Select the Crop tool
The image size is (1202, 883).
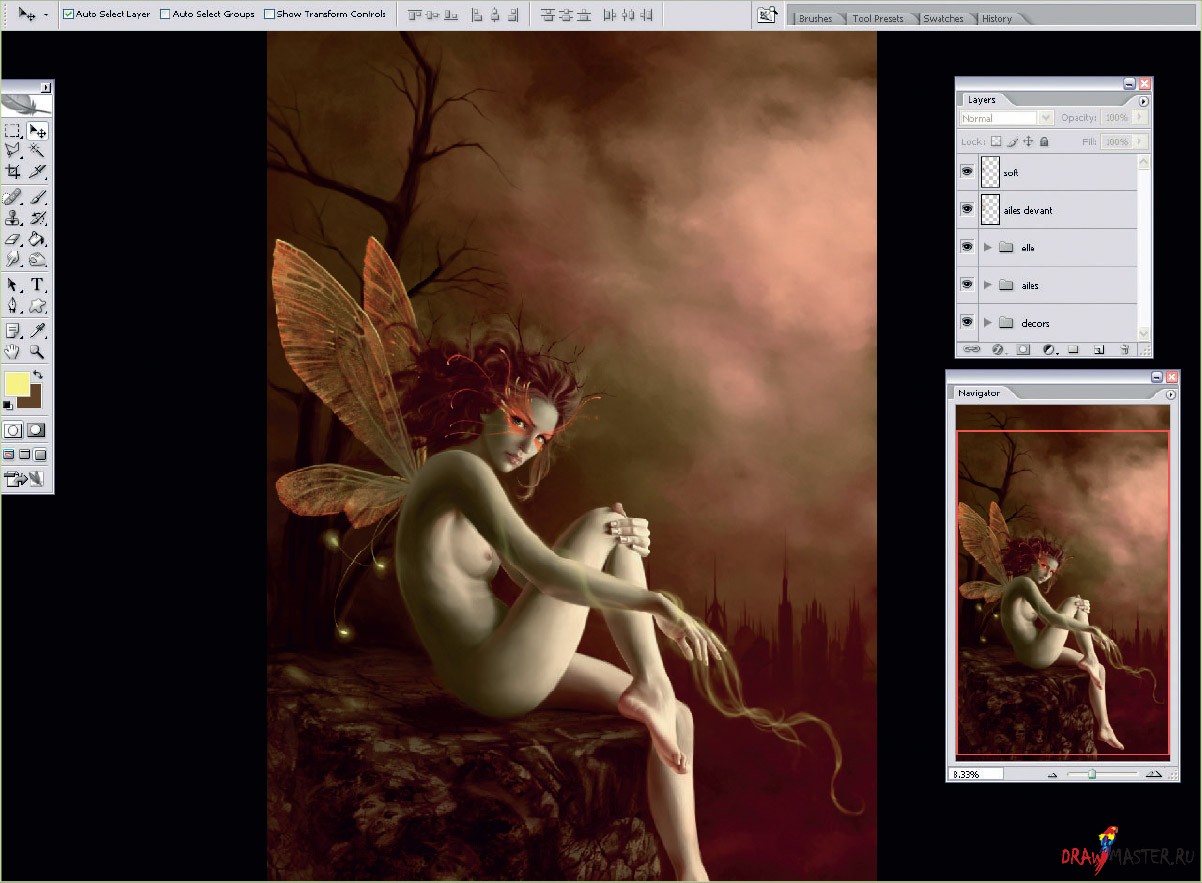coord(13,171)
